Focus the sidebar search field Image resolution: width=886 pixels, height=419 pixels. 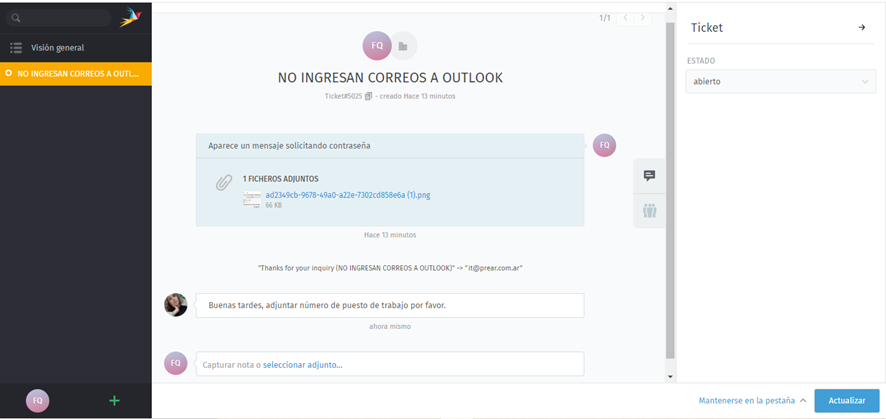[x=59, y=18]
